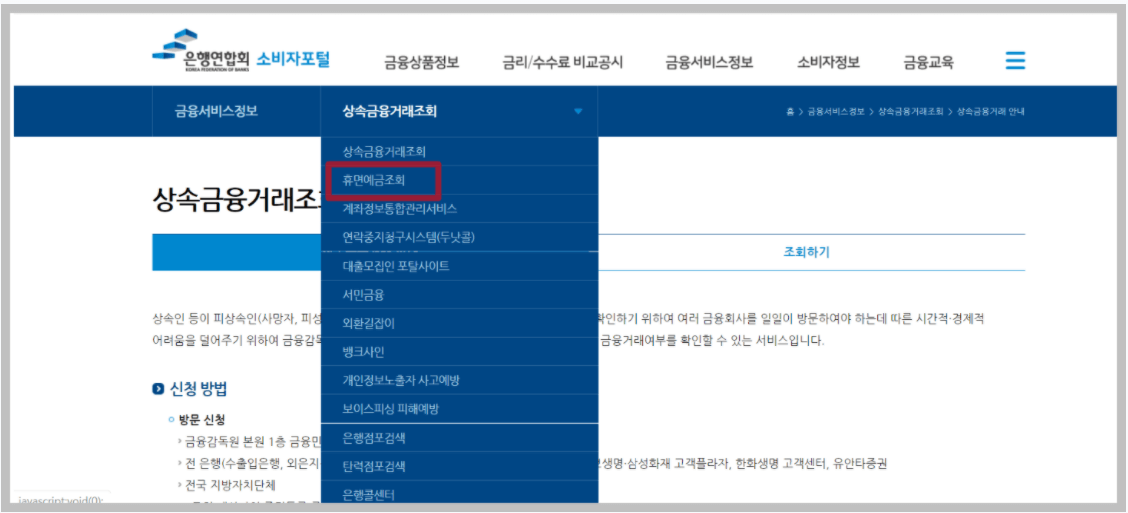Open 금리/수수료 비교공시 menu

(x=563, y=62)
